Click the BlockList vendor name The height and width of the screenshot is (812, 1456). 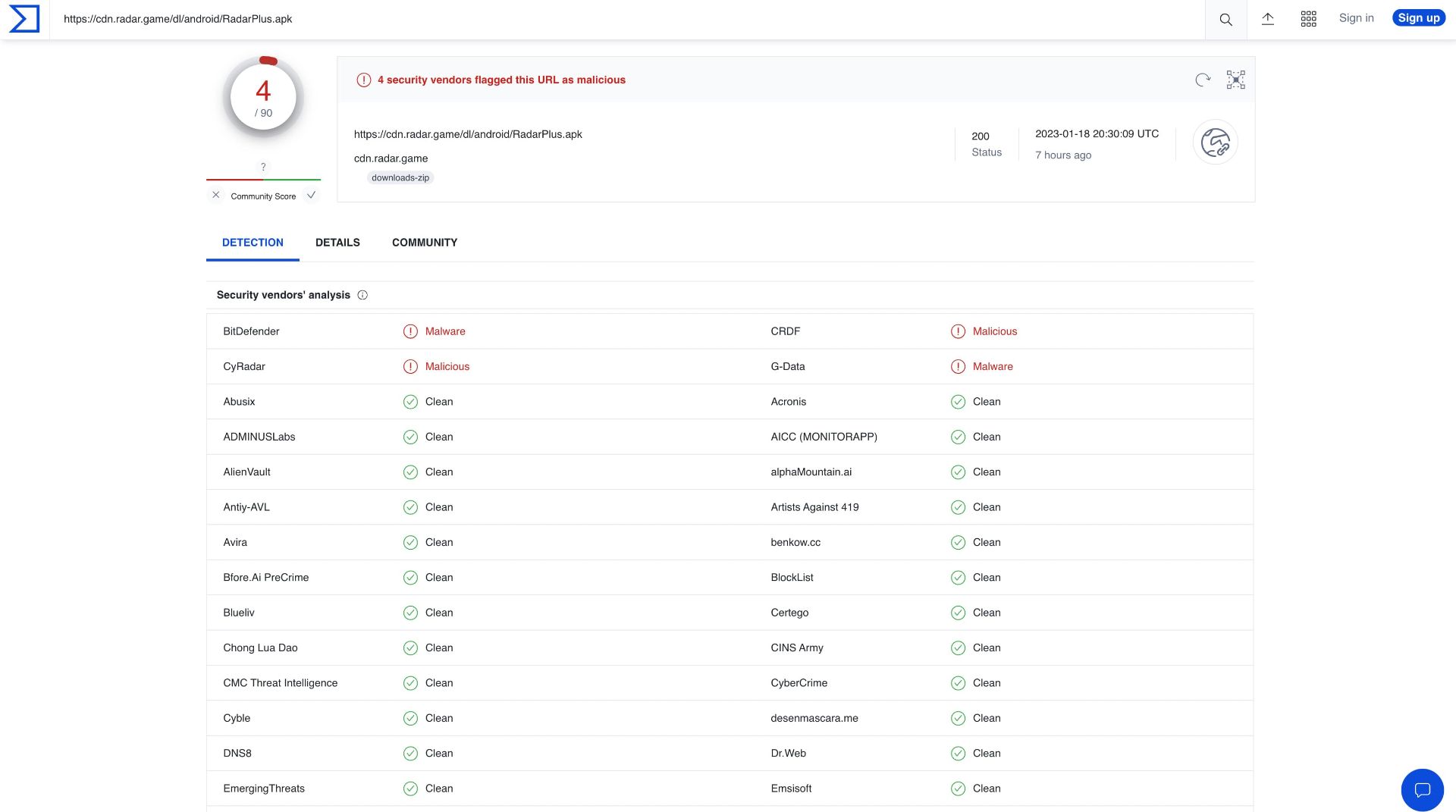coord(792,578)
